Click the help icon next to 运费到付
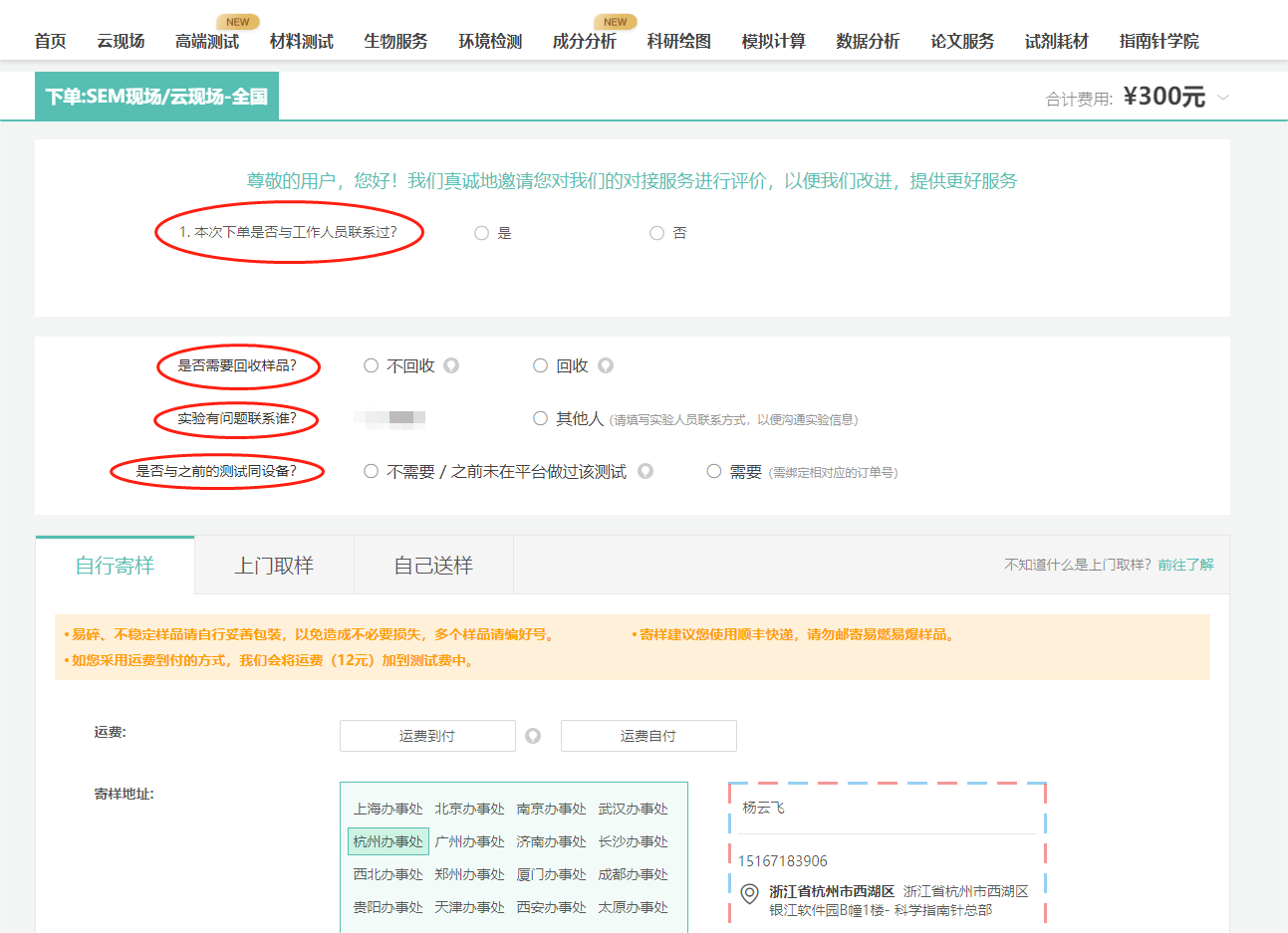Image resolution: width=1288 pixels, height=933 pixels. (x=531, y=736)
